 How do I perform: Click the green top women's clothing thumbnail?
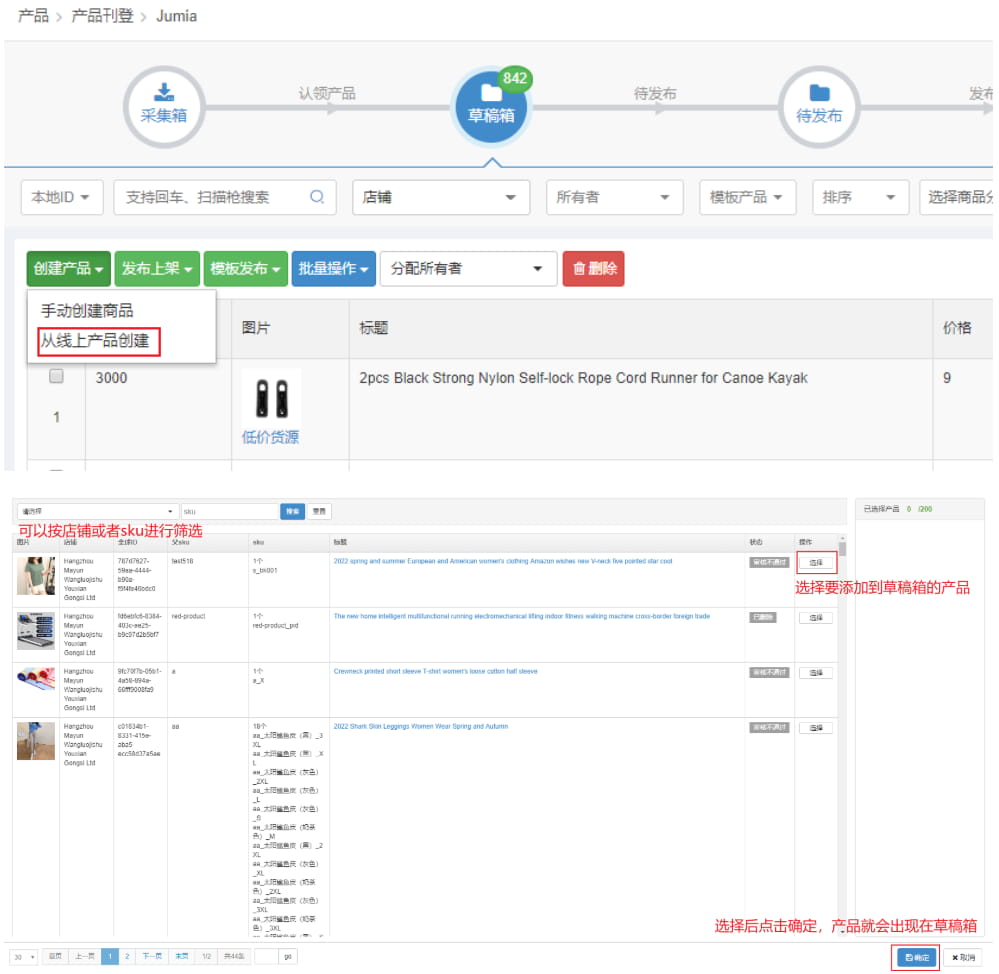tap(36, 576)
